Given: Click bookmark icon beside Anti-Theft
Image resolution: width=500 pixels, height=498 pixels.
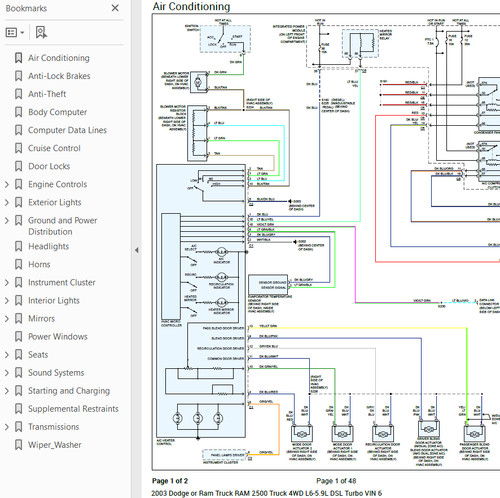Looking at the screenshot, I should click(x=19, y=94).
